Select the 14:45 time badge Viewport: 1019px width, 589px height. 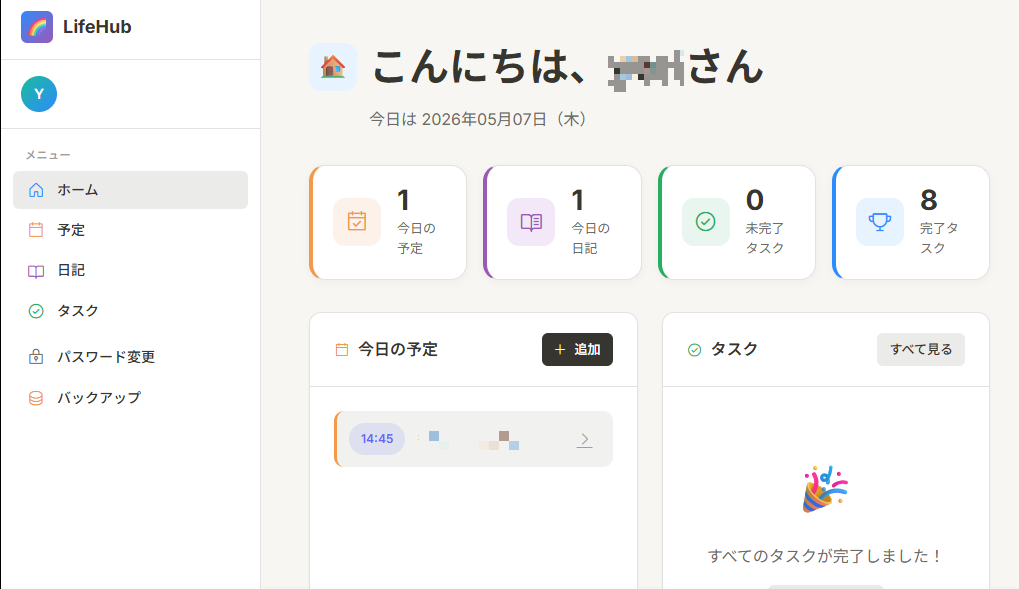[x=377, y=439]
